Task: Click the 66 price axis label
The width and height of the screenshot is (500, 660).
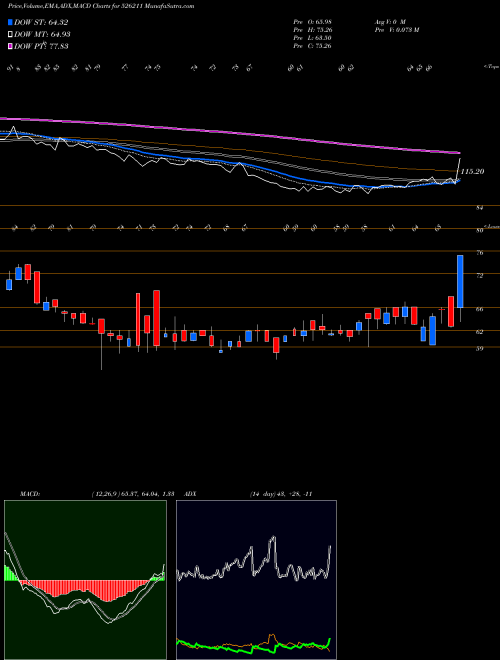Action: pyautogui.click(x=480, y=309)
